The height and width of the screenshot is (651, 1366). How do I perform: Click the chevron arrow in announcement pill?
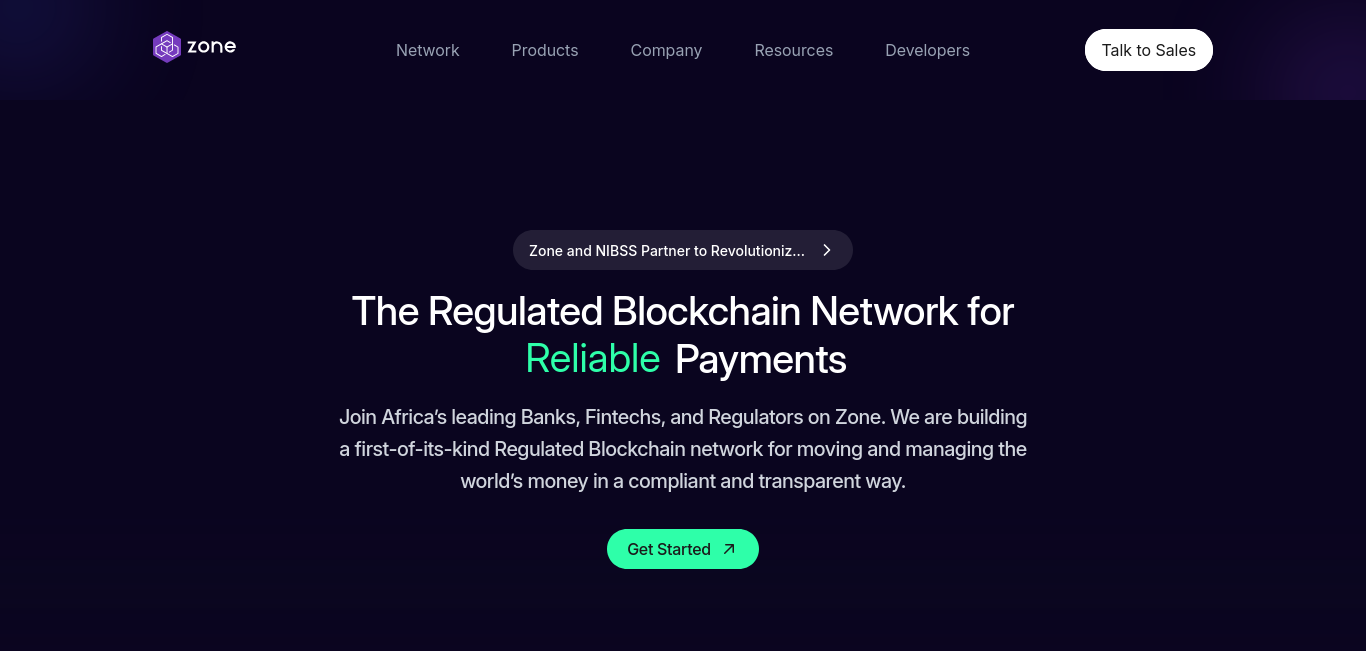click(x=827, y=250)
